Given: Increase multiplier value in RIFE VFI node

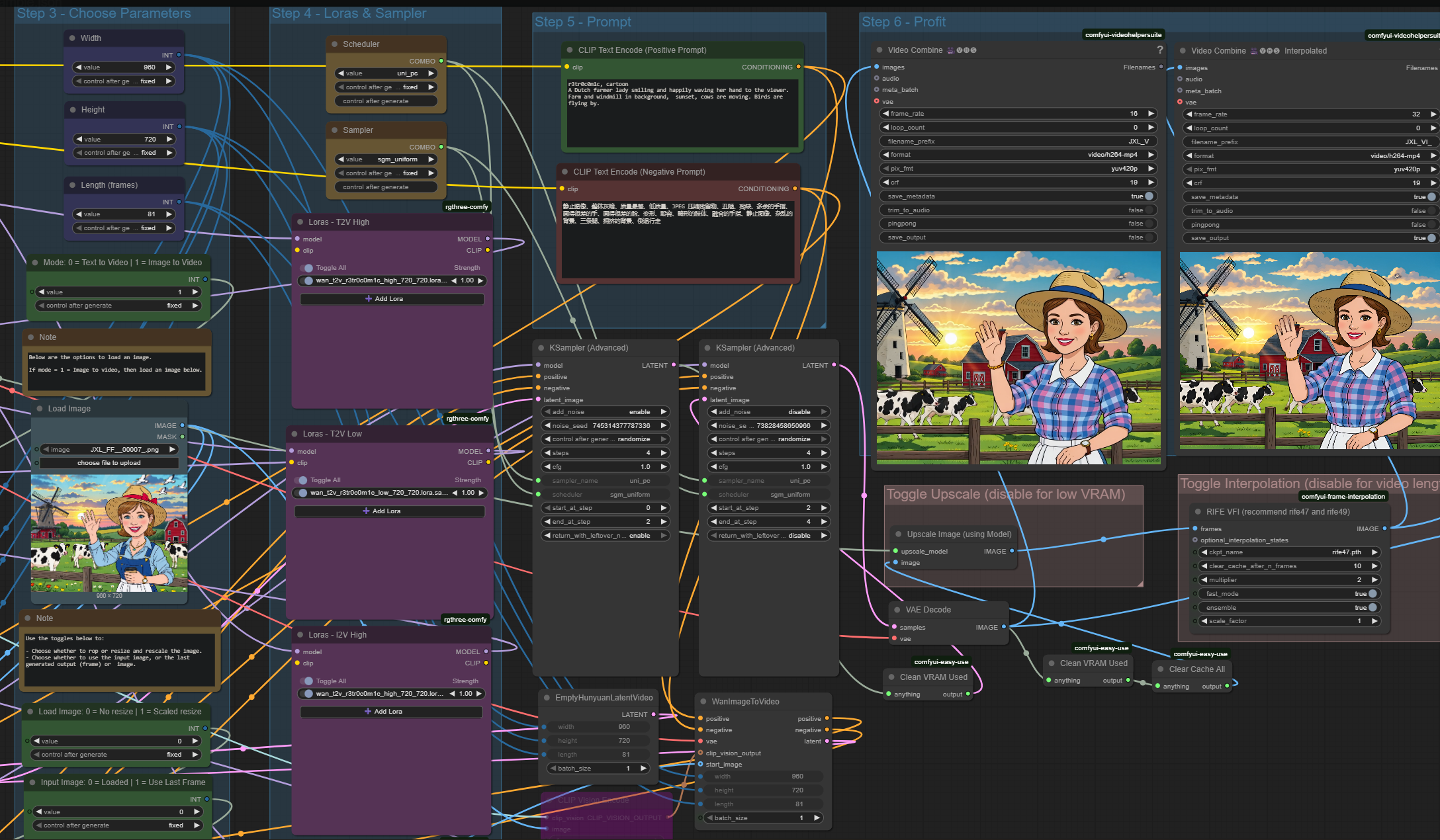Looking at the screenshot, I should (1374, 580).
